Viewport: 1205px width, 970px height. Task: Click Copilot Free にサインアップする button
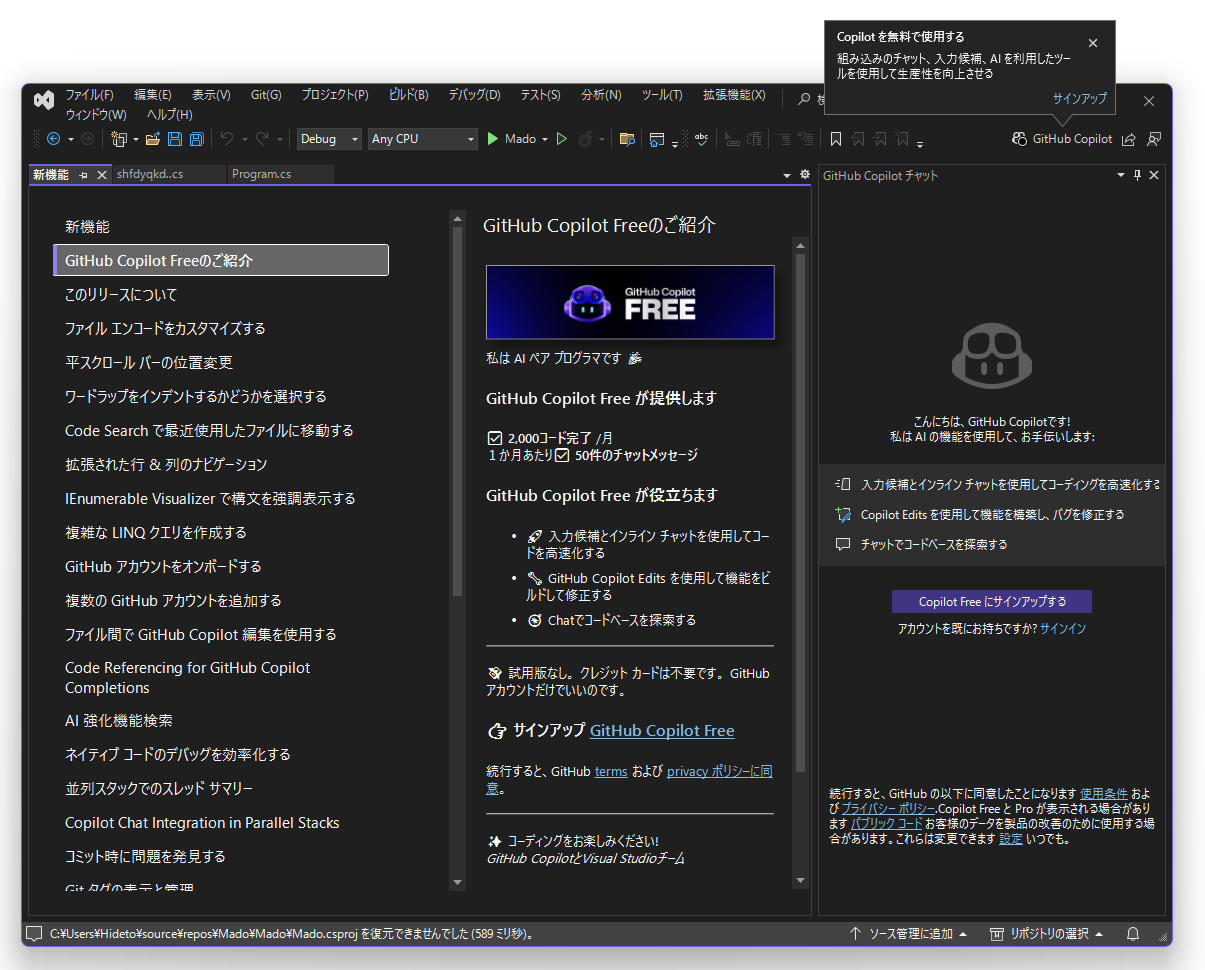991,601
